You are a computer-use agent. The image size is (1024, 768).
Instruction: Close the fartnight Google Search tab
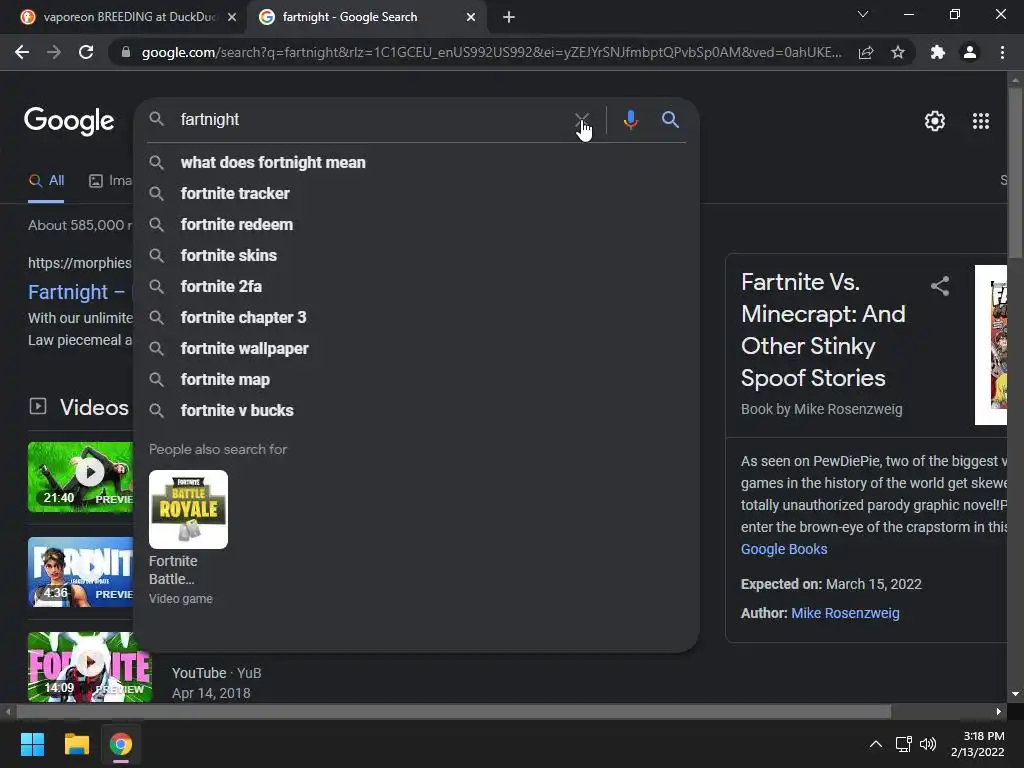471,17
